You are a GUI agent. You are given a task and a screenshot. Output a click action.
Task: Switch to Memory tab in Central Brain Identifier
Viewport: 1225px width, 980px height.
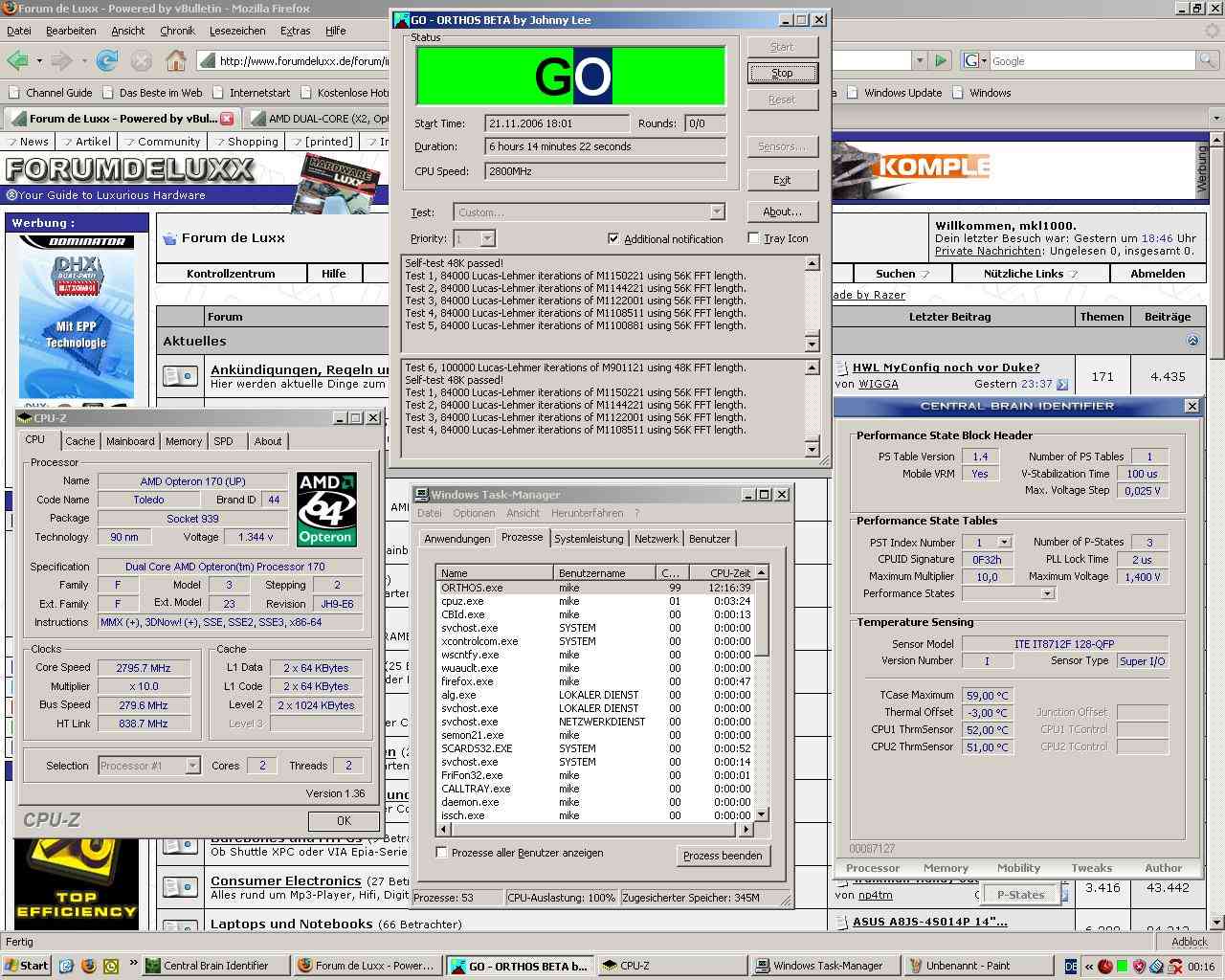click(x=946, y=868)
